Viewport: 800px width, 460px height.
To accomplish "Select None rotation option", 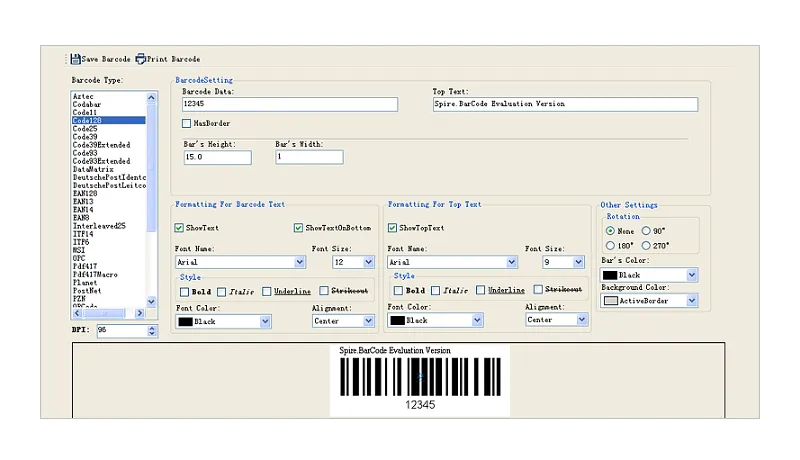I will [x=610, y=231].
